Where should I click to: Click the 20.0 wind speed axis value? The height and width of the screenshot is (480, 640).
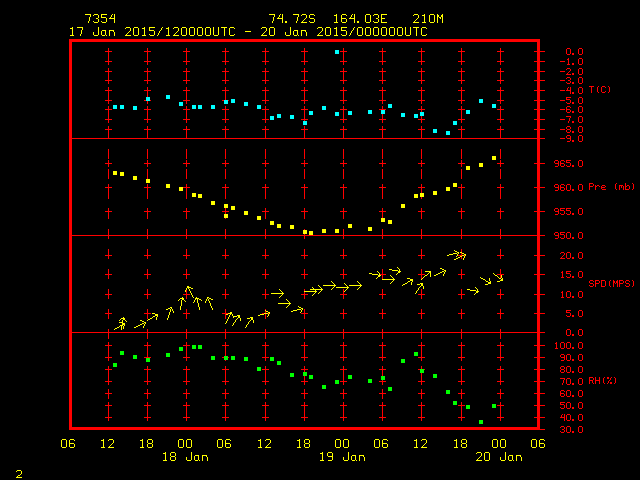point(571,256)
